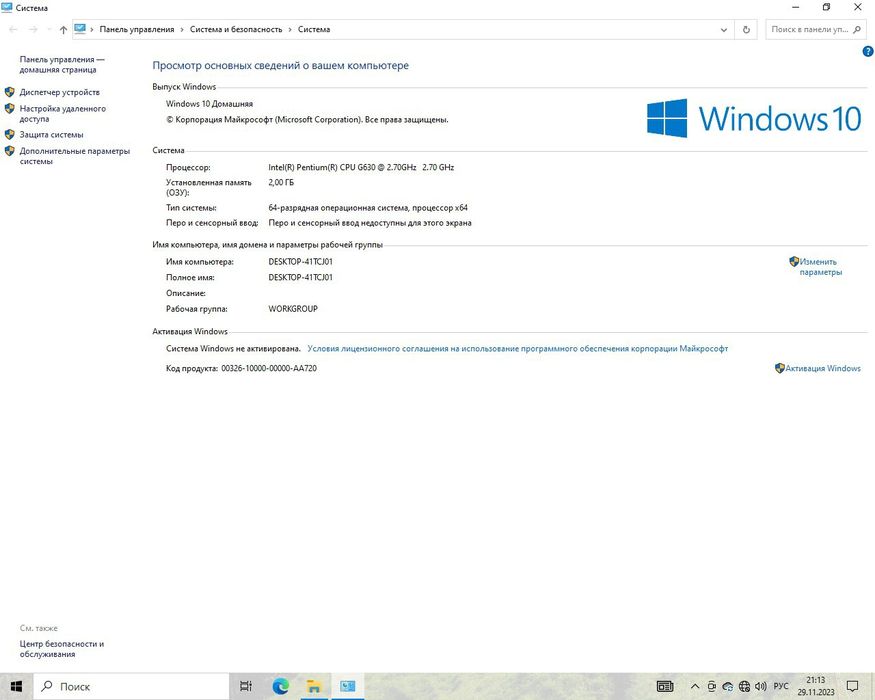The width and height of the screenshot is (875, 700).
Task: Expand the address bar history dropdown
Action: click(724, 30)
